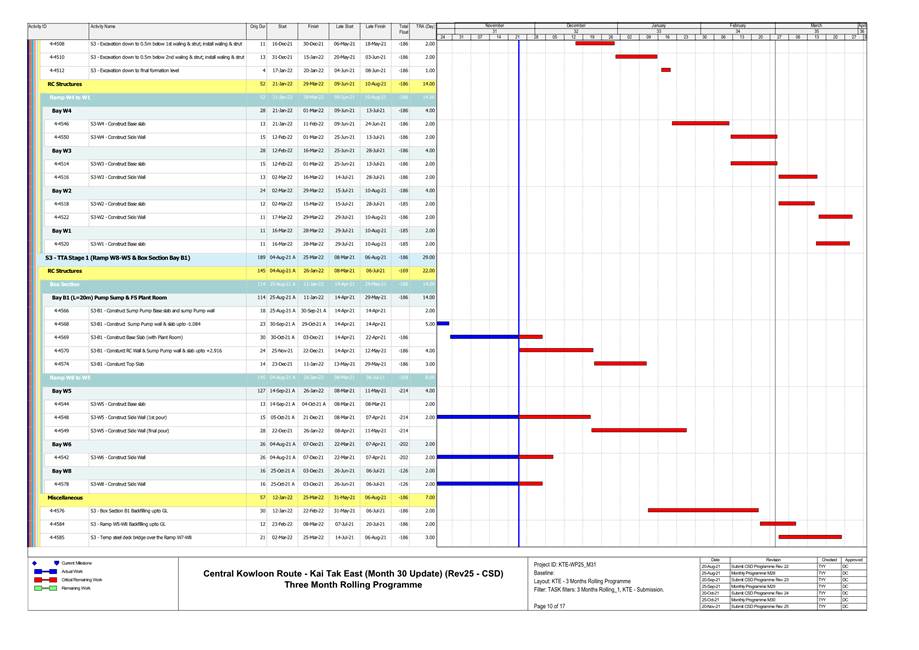Click blue actual bar for activity 4-4548
The height and width of the screenshot is (650, 919).
click(x=478, y=417)
